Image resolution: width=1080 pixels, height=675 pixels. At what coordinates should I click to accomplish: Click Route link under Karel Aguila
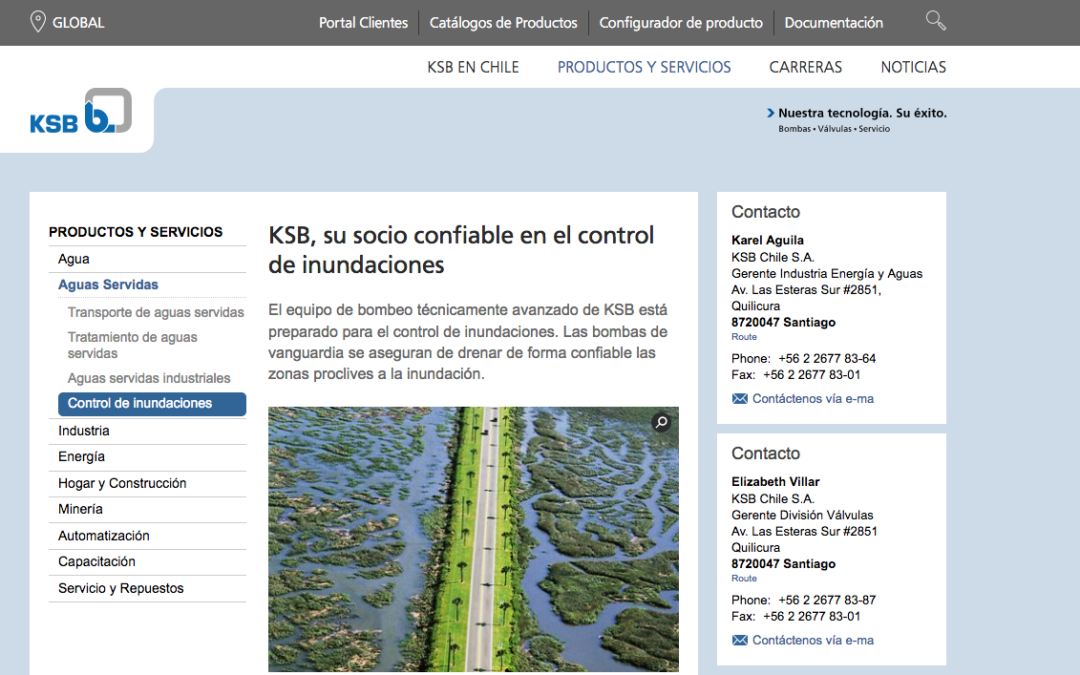pyautogui.click(x=744, y=337)
